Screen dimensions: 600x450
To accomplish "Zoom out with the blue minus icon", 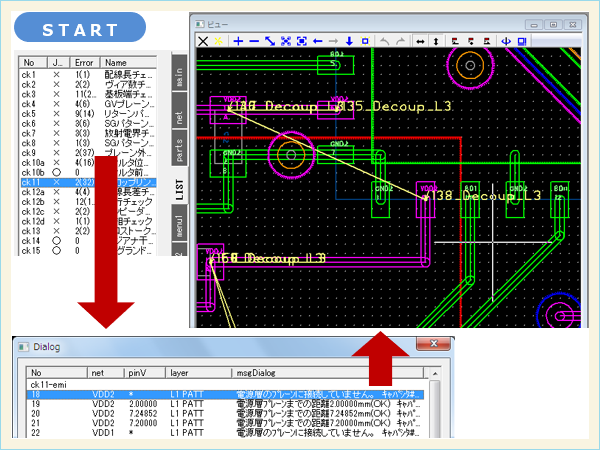I will [x=254, y=41].
